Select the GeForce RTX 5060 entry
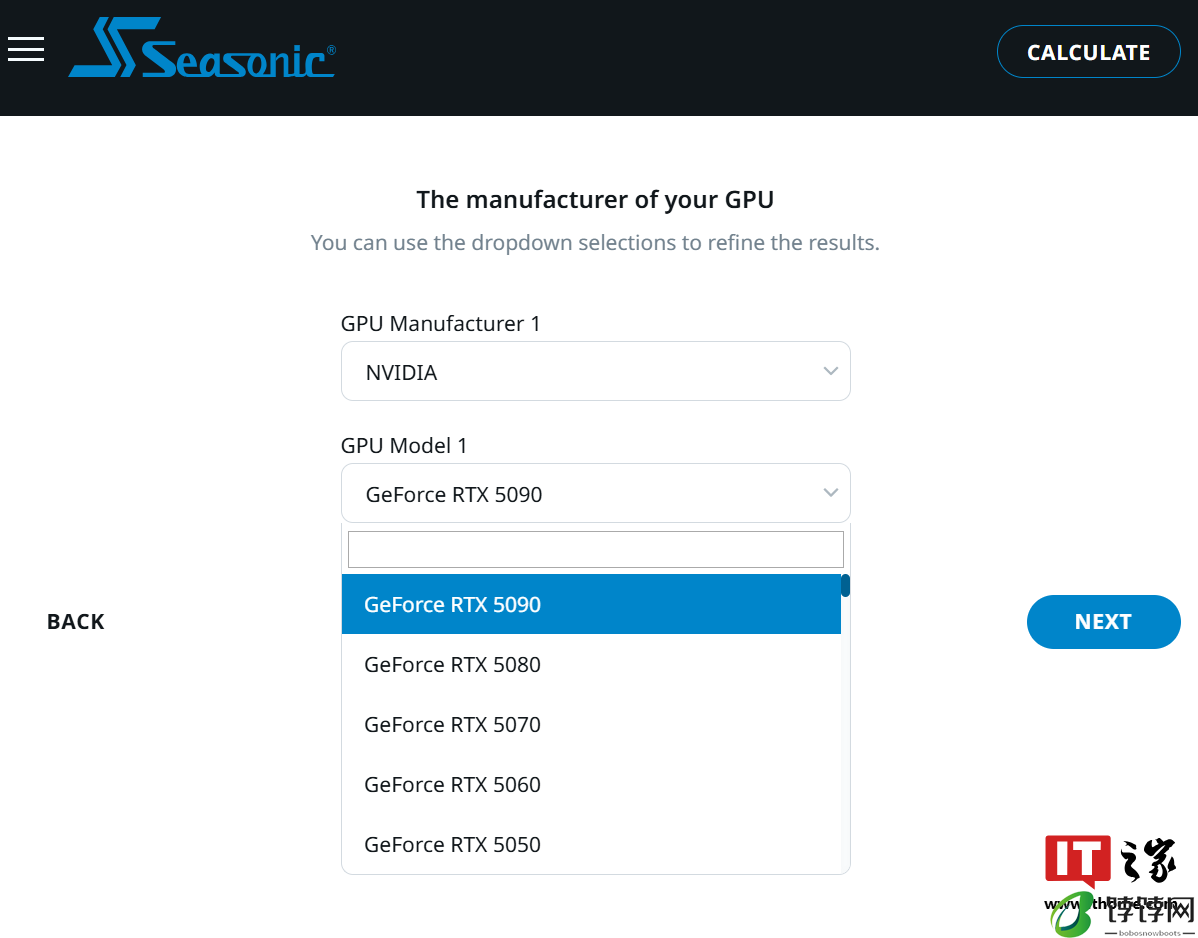This screenshot has width=1198, height=938. [x=591, y=784]
